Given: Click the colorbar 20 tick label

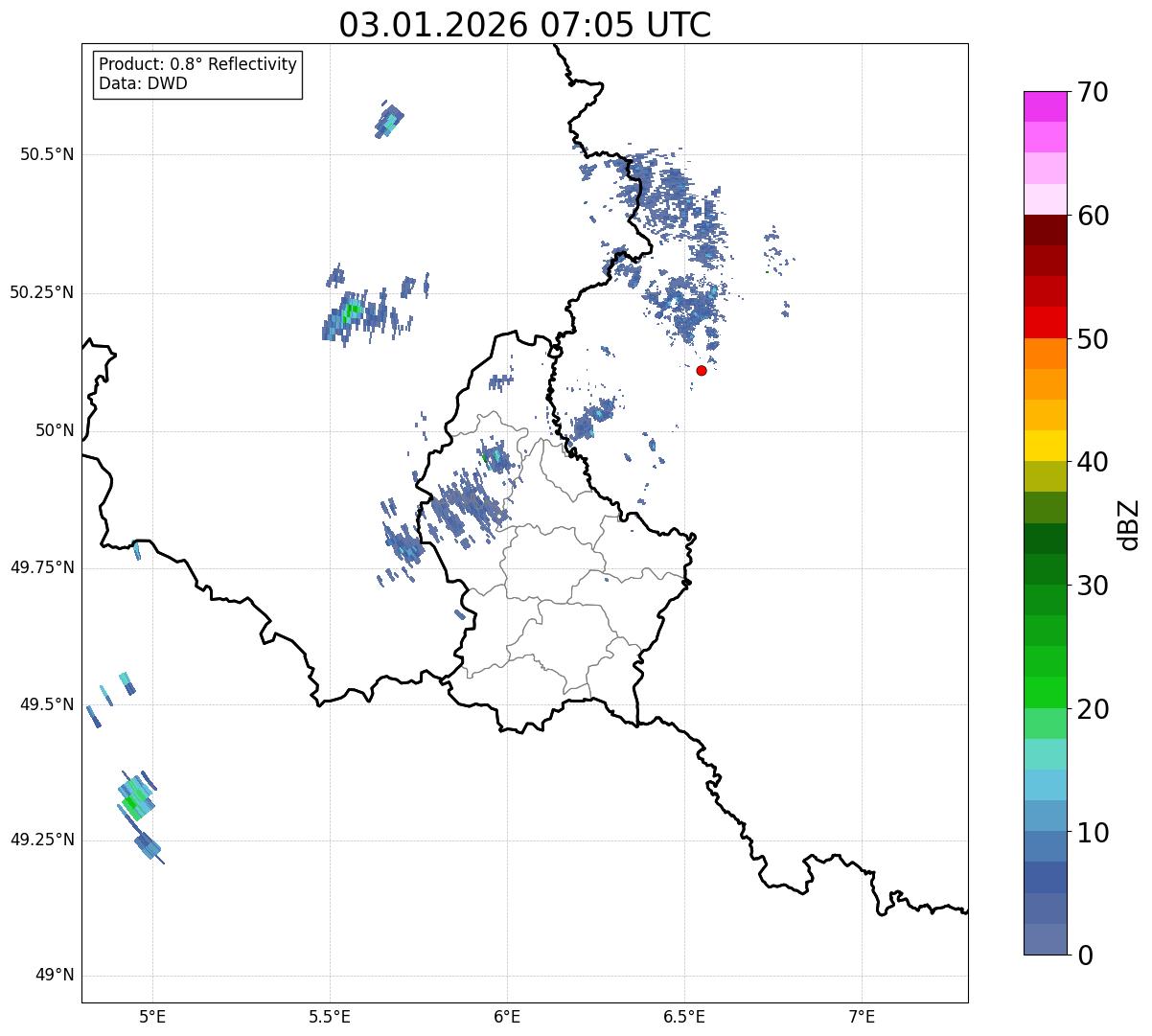Looking at the screenshot, I should (1094, 709).
